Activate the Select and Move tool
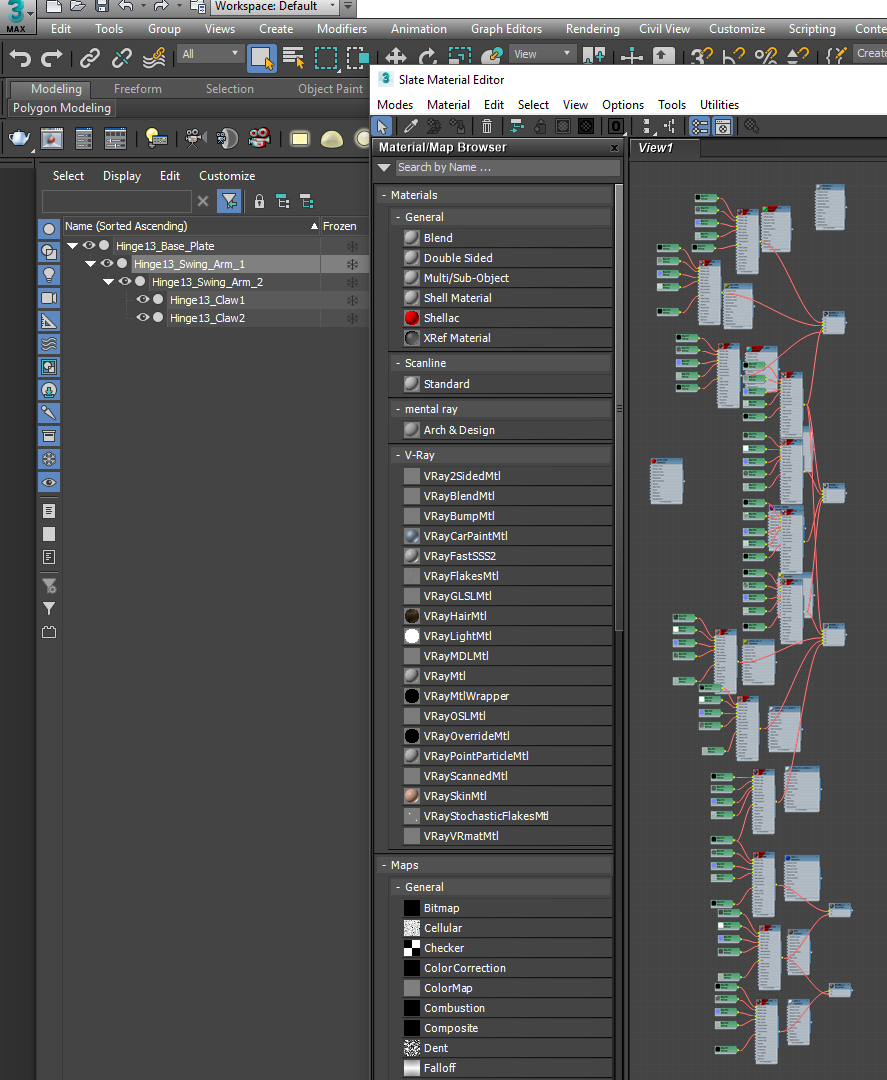The image size is (887, 1080). (395, 57)
